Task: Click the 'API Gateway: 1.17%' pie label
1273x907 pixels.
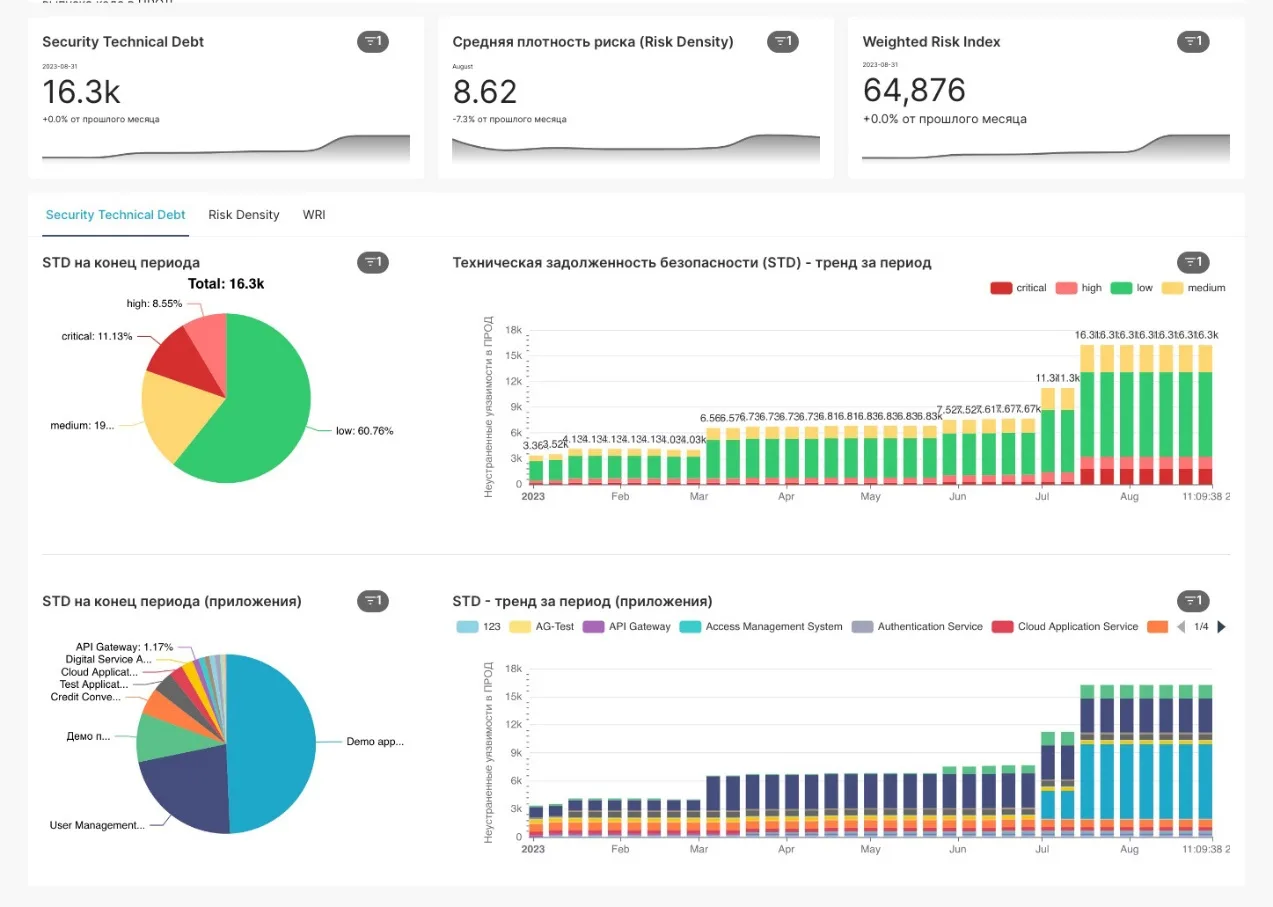Action: coord(124,647)
